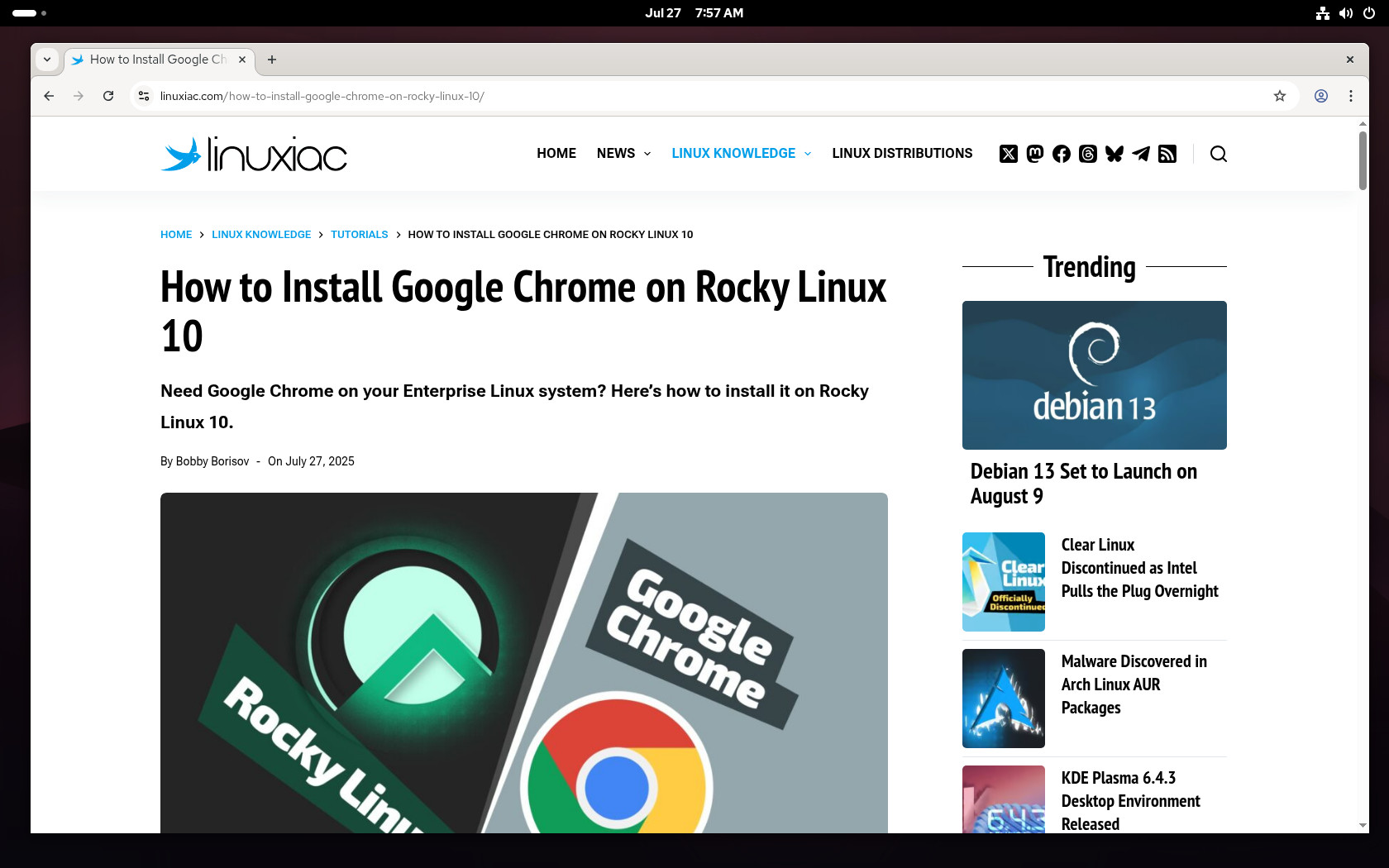Open the Bobby Borisov author link
Image resolution: width=1389 pixels, height=868 pixels.
tap(212, 461)
